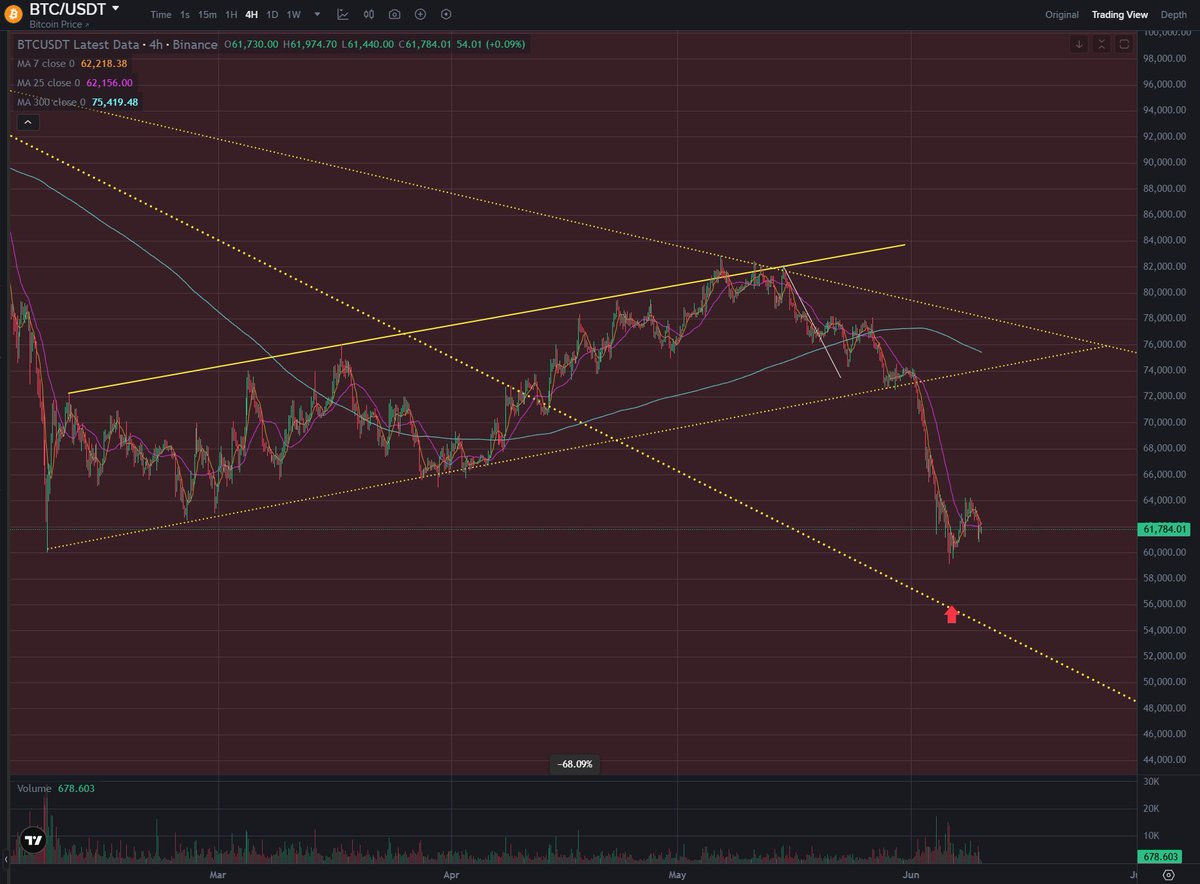Click the -68.09% measurement label
This screenshot has width=1200, height=884.
tap(575, 764)
